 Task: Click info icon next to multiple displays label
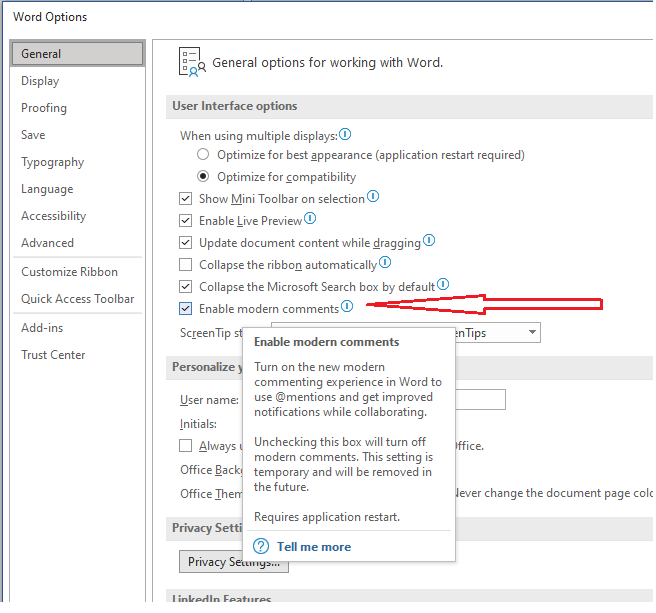[345, 134]
